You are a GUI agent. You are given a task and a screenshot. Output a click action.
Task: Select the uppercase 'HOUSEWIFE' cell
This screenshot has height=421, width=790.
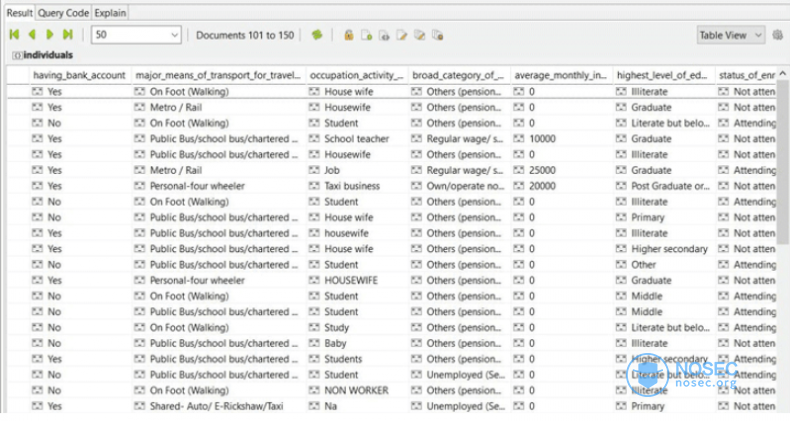[357, 280]
